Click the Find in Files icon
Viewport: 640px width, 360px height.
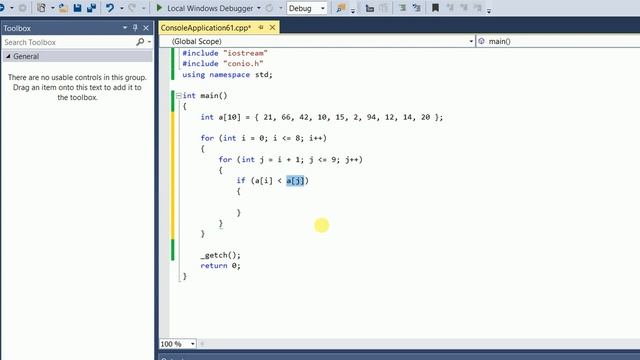340,8
